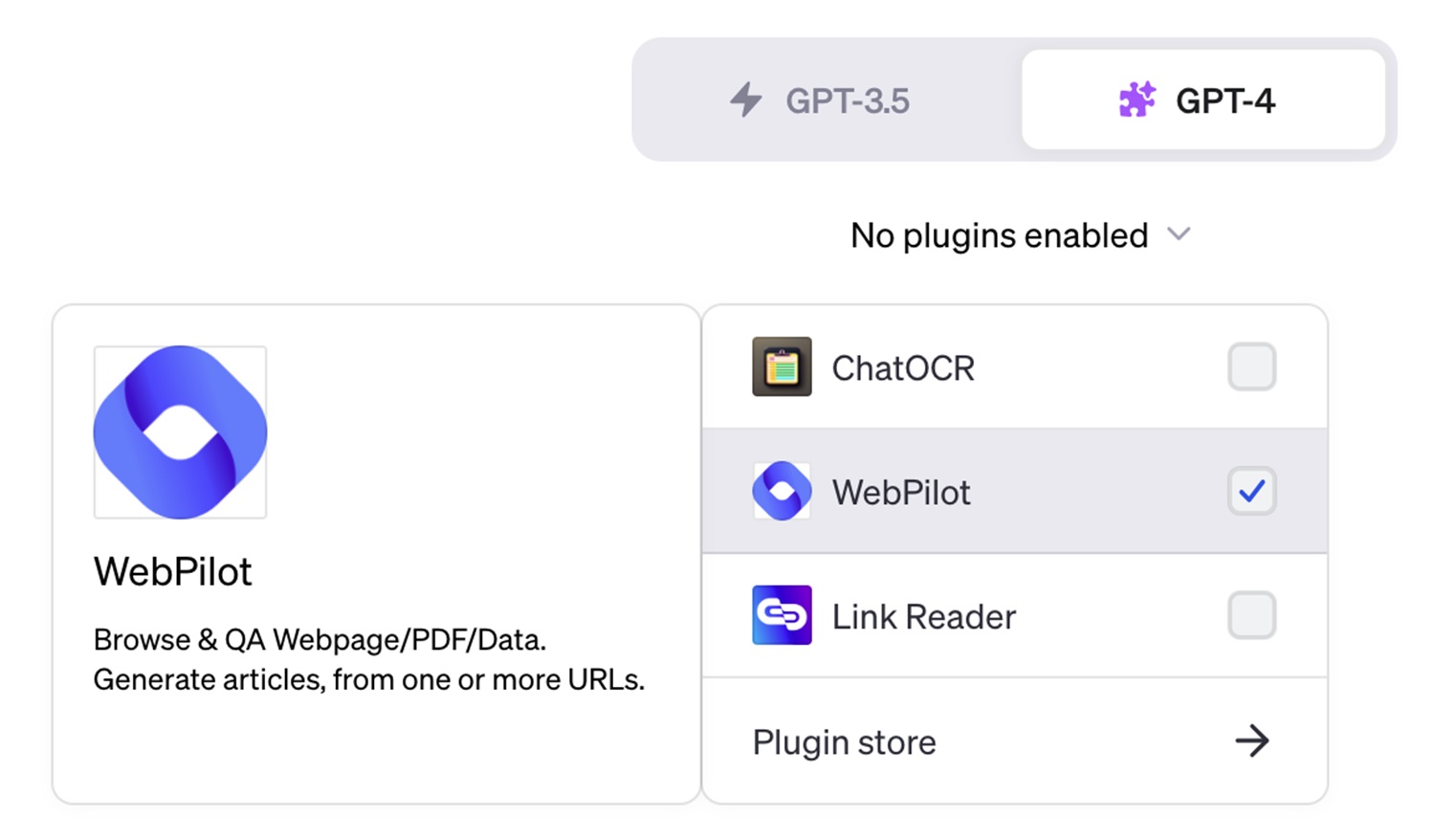1435x840 pixels.
Task: Select the WebPilot plugin row label
Action: (x=901, y=492)
